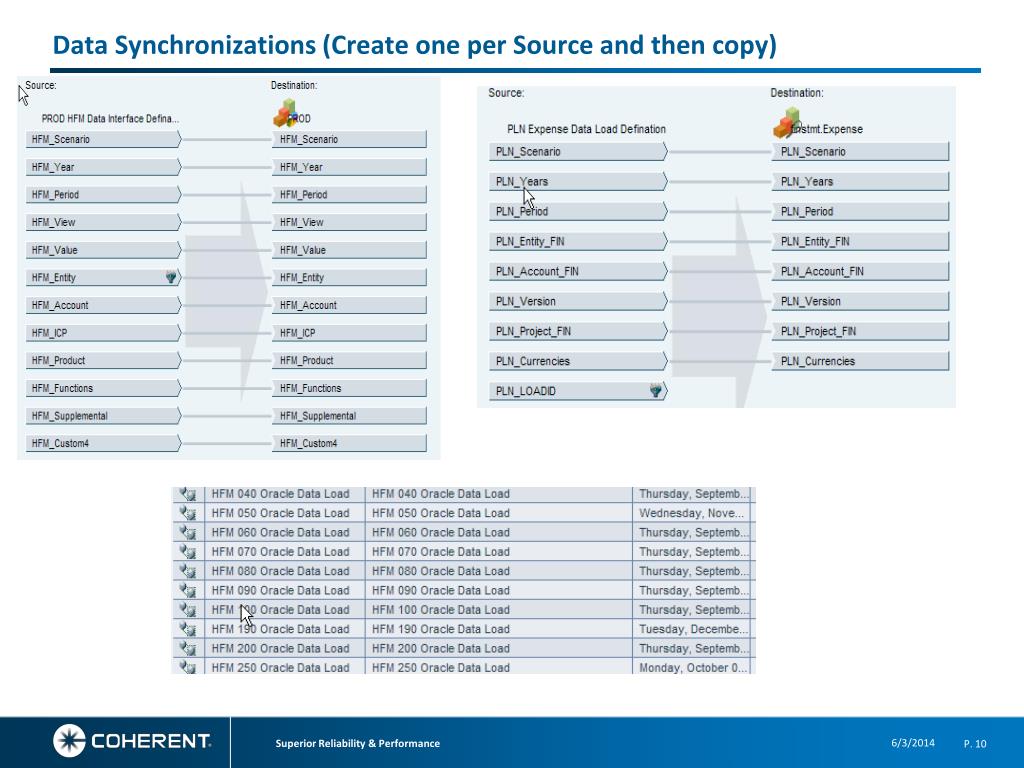Click the destination PLN_Version dimension
This screenshot has height=768, width=1024.
pyautogui.click(x=861, y=301)
